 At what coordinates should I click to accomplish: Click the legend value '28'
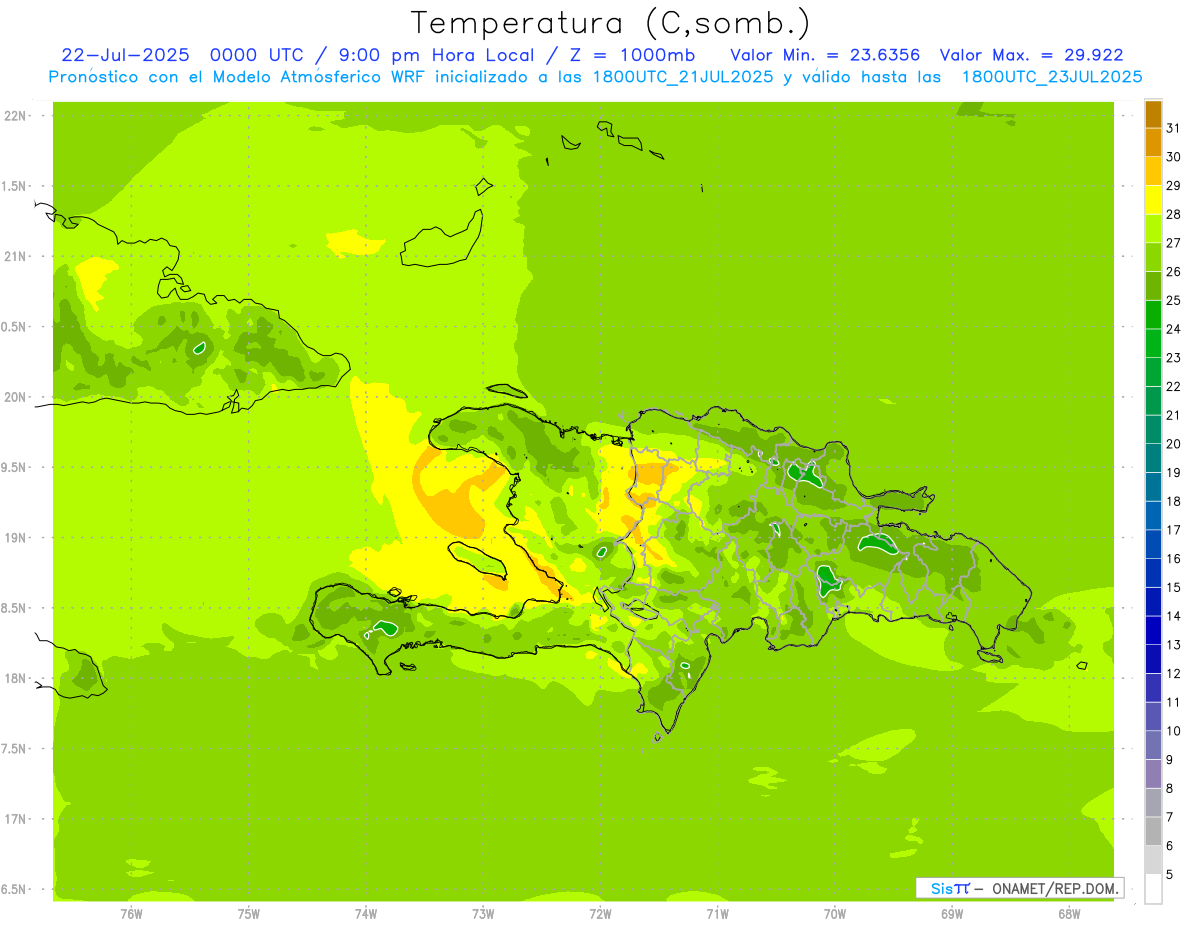[1174, 214]
